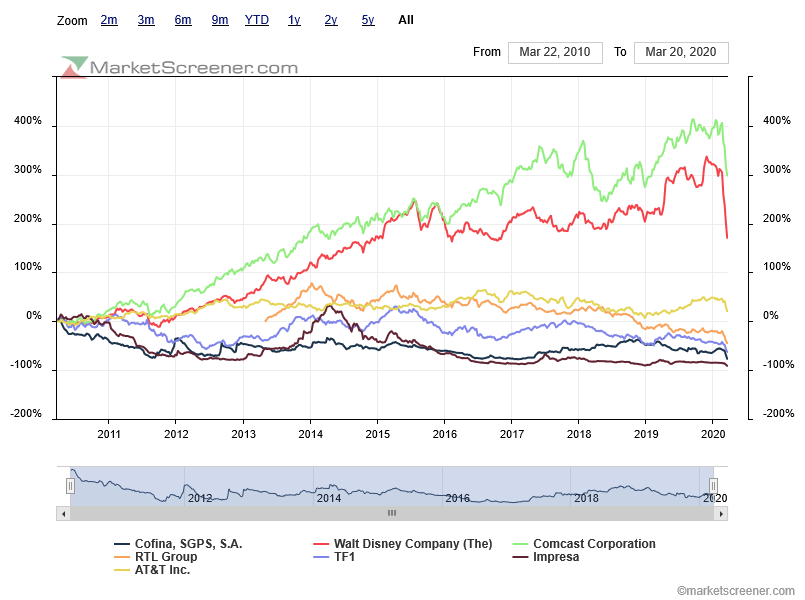This screenshot has width=805, height=600.
Task: Toggle TF1 series visibility
Action: [x=334, y=557]
